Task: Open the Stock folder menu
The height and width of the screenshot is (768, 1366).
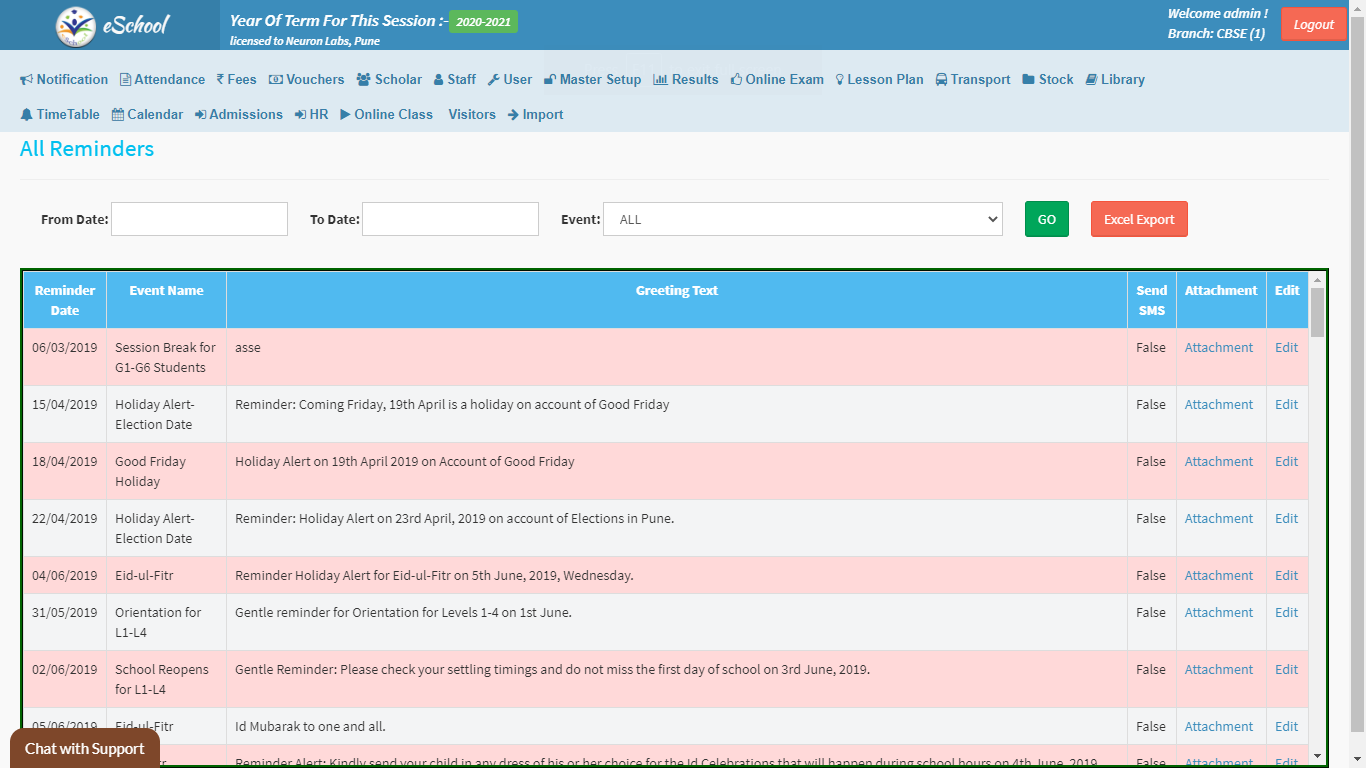Action: coord(1047,80)
